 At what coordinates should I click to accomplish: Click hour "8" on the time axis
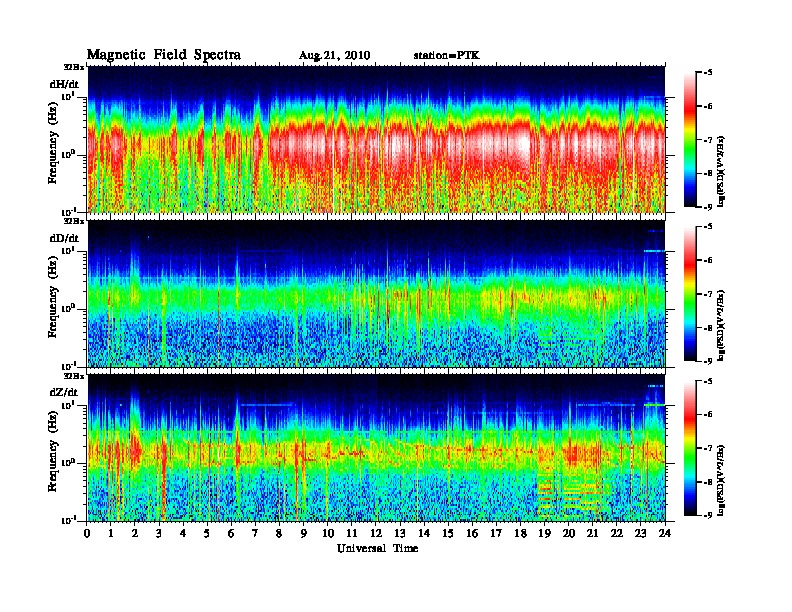tap(279, 533)
